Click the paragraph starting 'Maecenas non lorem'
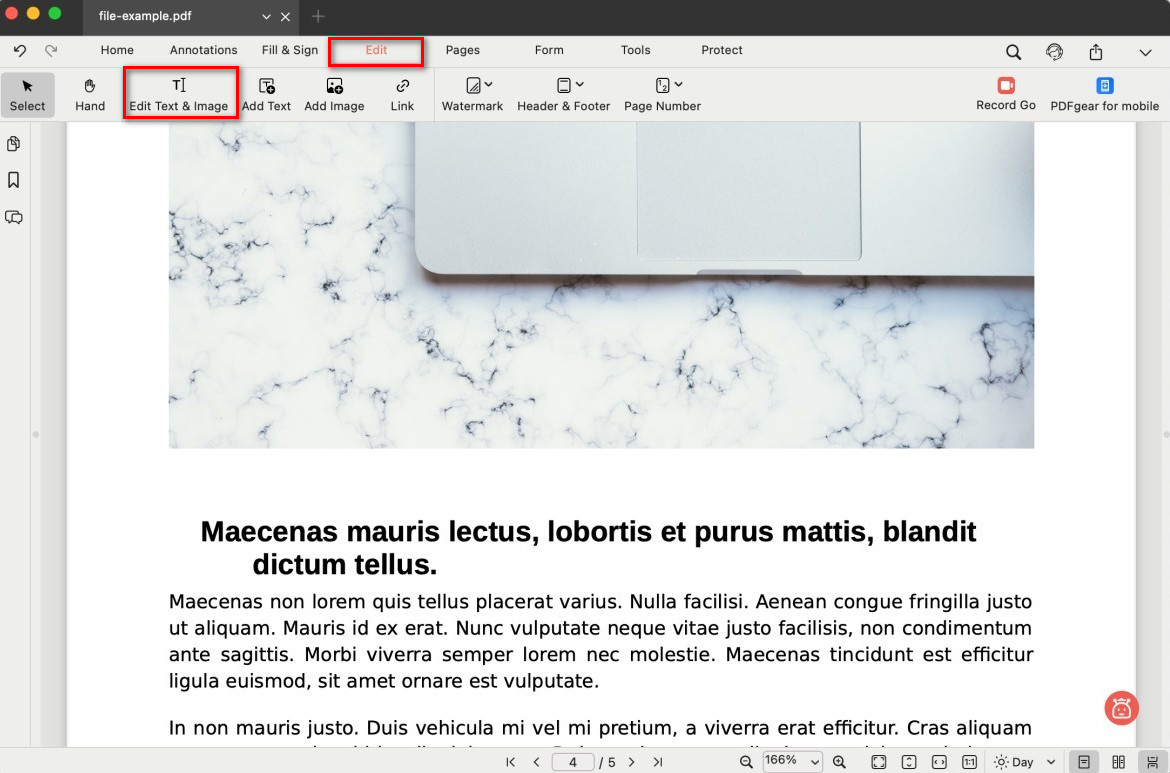The image size is (1170, 773). [601, 641]
